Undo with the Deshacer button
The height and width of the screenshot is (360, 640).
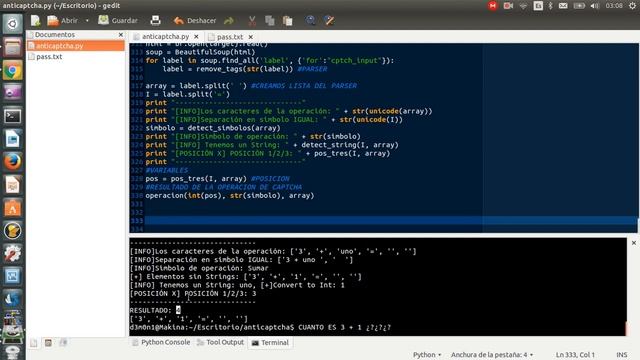coord(195,20)
